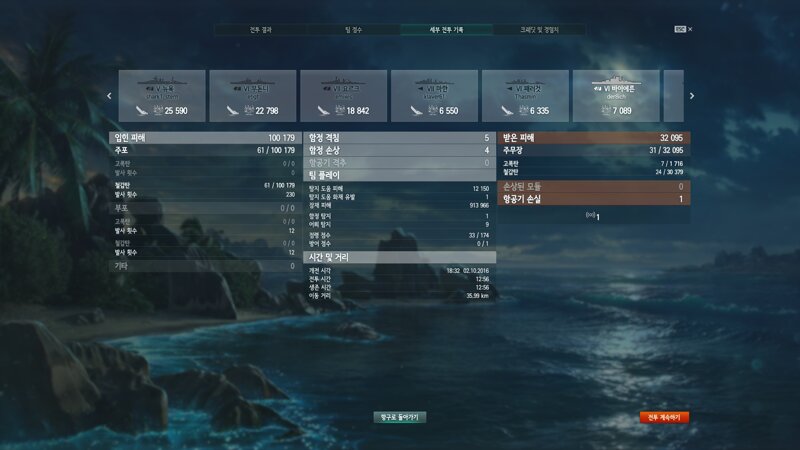
Task: Click the sunk marker on 6 550 card
Action: click(x=416, y=110)
